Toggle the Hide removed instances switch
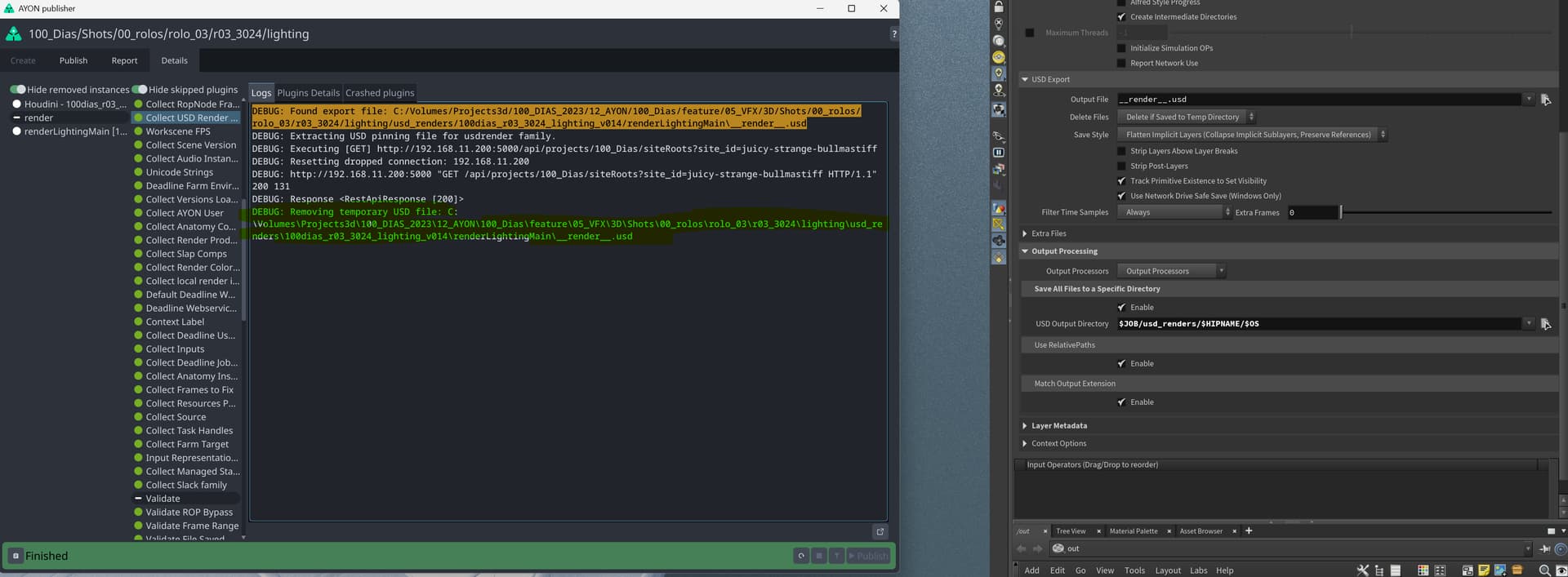 click(x=18, y=90)
